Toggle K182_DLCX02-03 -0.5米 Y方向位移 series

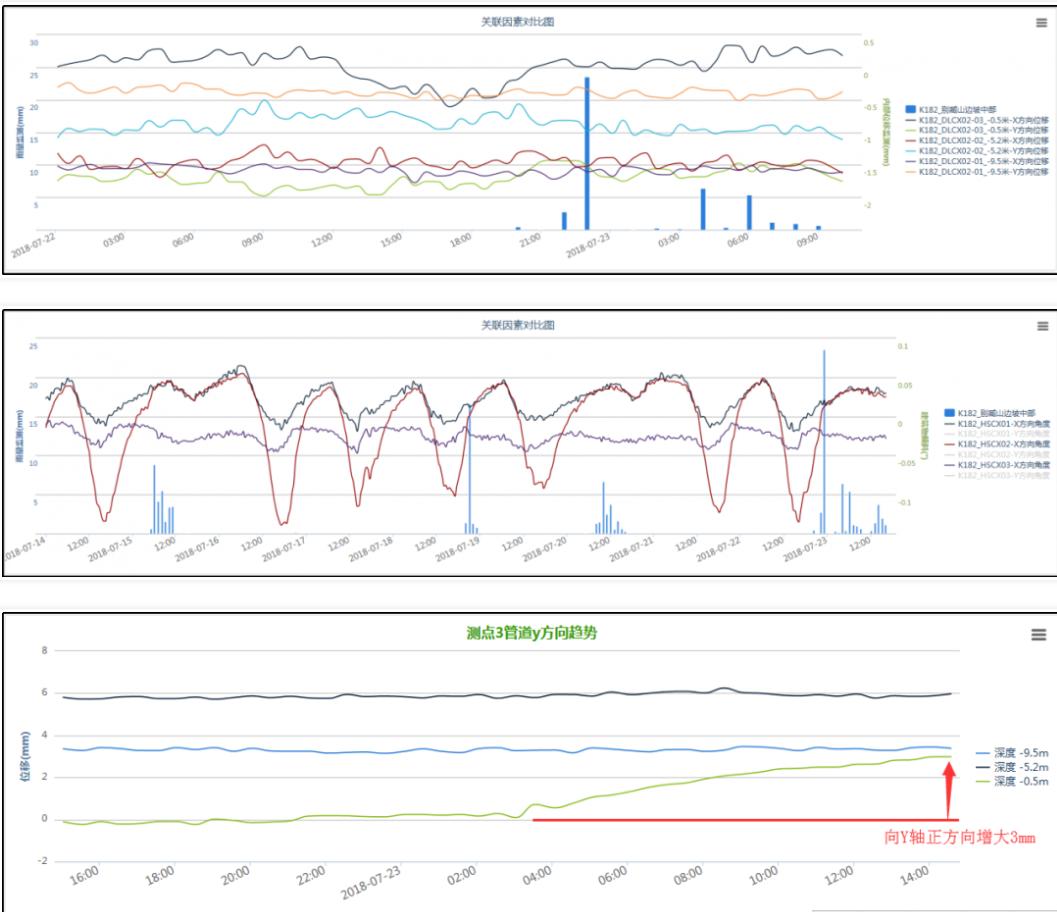pos(977,130)
